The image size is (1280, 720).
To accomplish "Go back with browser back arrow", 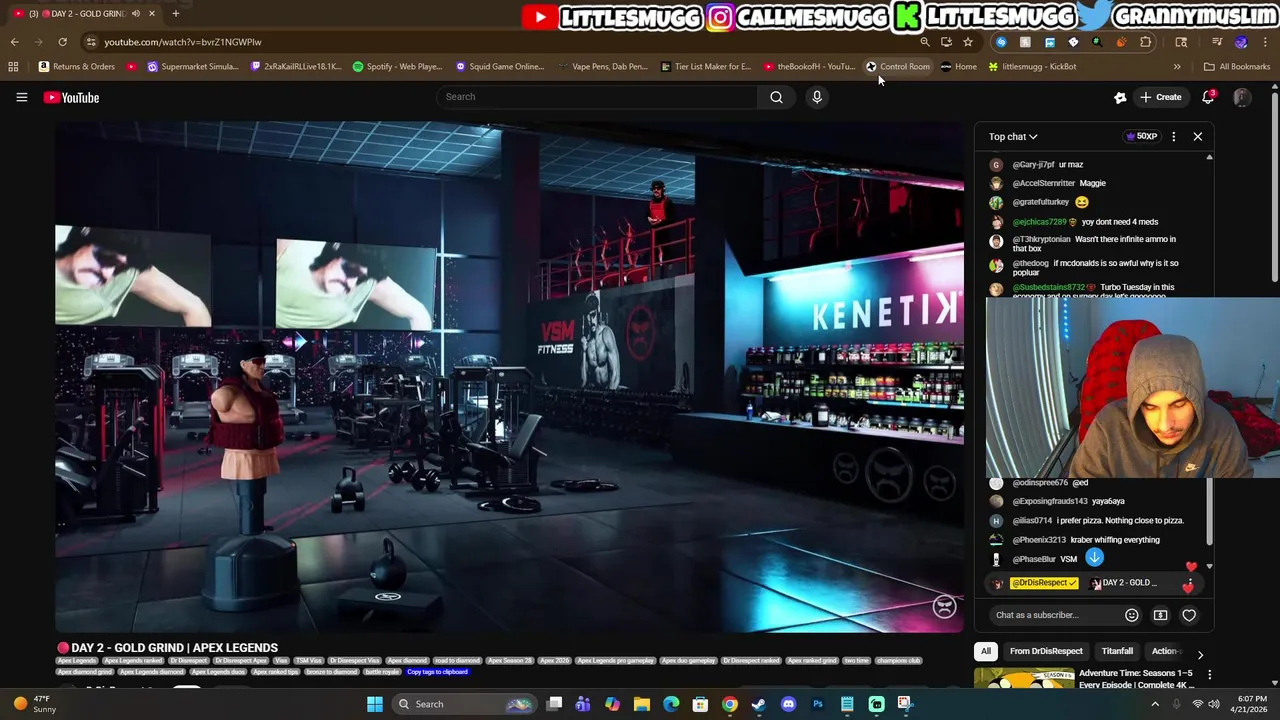I will 14,42.
